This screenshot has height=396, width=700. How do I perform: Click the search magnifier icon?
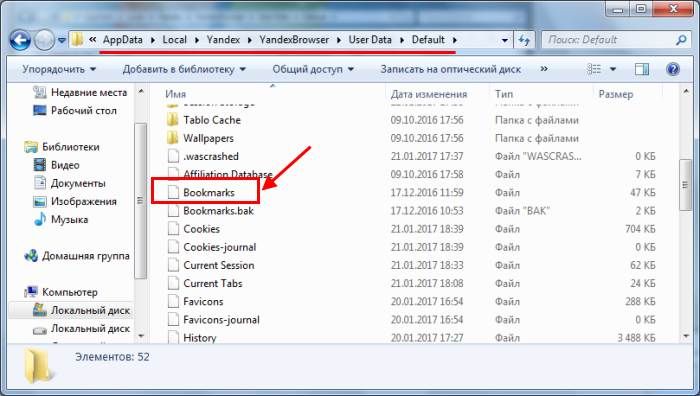tap(681, 40)
